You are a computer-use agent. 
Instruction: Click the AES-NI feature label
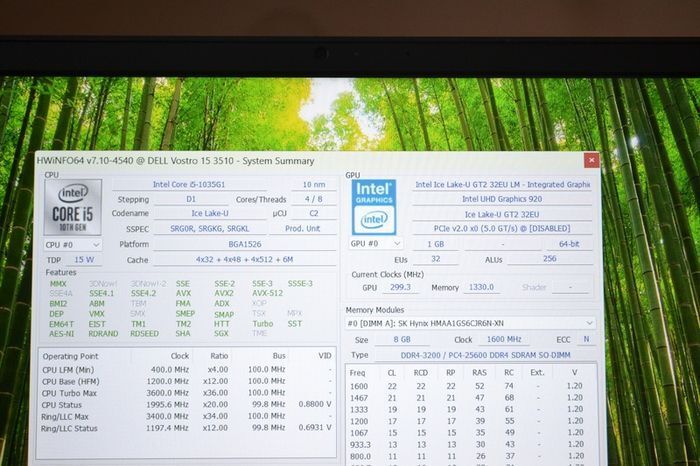tap(62, 333)
